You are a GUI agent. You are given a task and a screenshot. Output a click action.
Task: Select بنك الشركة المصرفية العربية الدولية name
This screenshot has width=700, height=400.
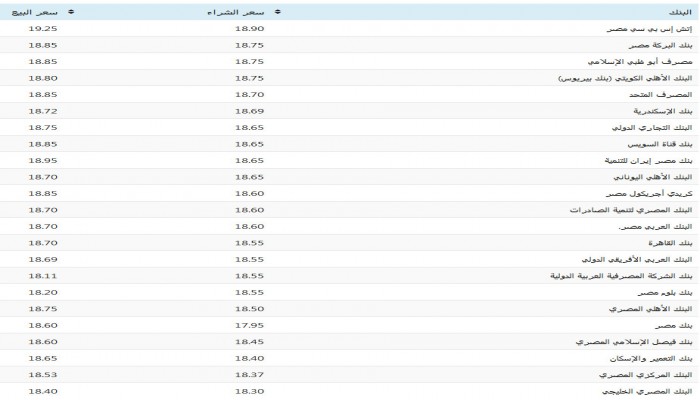point(621,276)
